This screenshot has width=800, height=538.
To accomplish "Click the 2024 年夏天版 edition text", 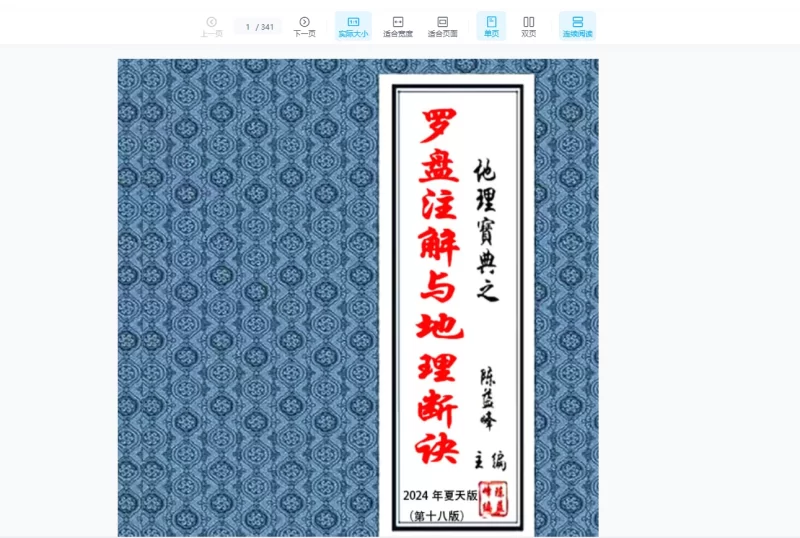I will pyautogui.click(x=442, y=496).
